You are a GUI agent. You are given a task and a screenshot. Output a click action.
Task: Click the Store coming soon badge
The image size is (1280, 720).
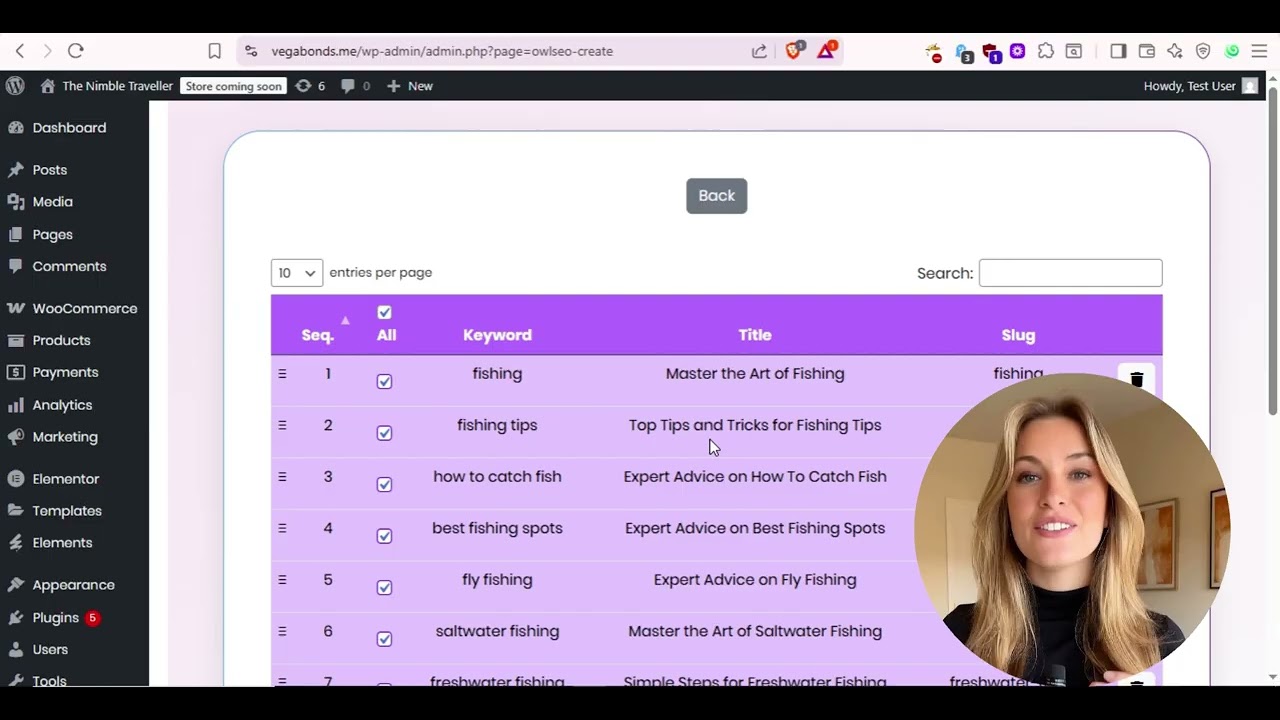click(234, 86)
